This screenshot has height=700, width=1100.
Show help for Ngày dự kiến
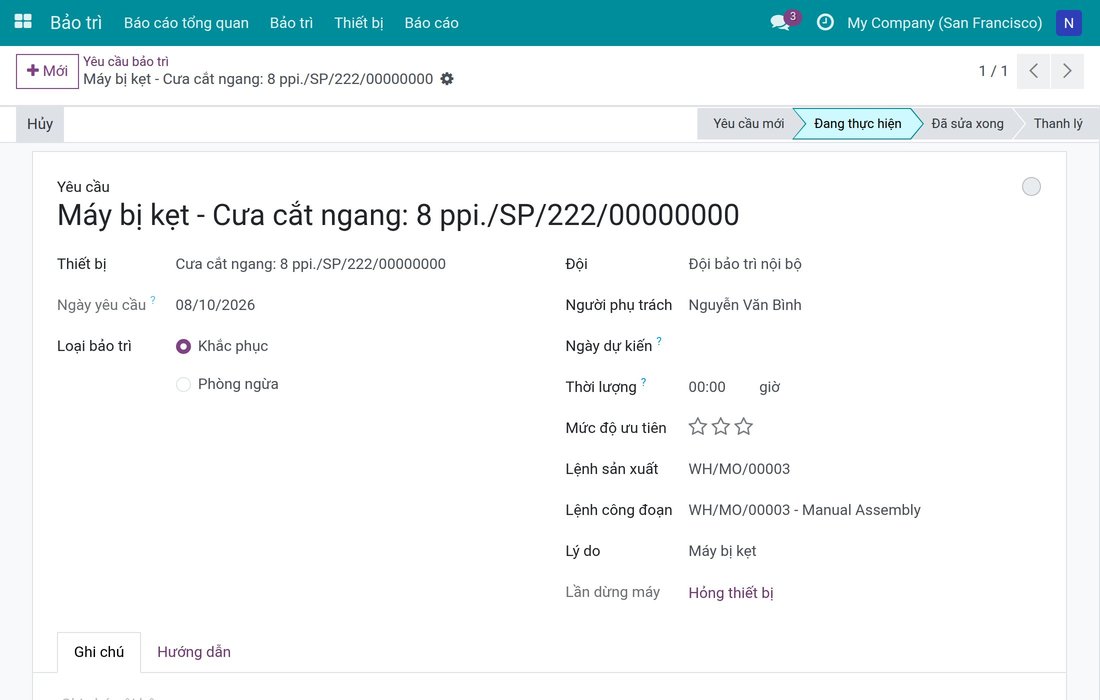[659, 341]
